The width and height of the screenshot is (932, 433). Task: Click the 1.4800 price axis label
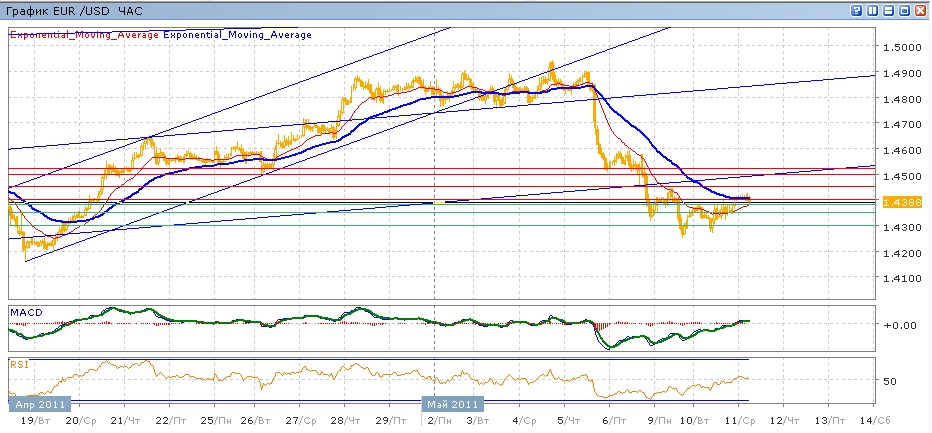click(x=902, y=99)
